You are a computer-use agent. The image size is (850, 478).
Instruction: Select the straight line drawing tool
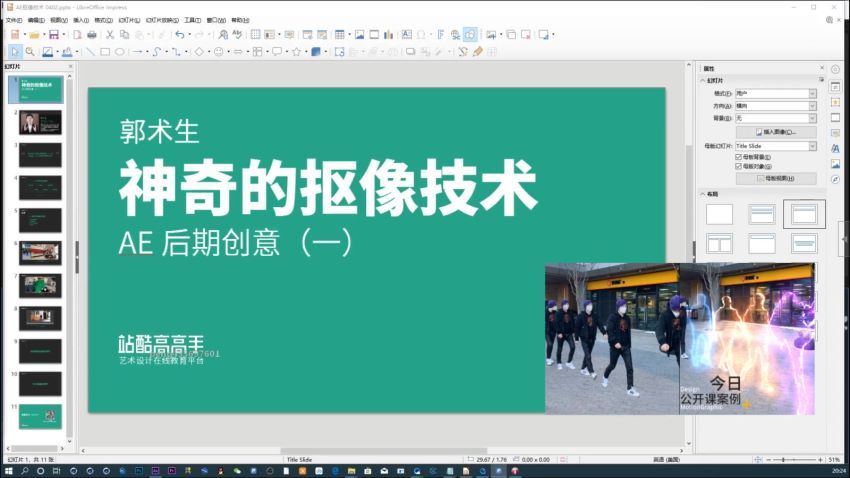[x=90, y=51]
